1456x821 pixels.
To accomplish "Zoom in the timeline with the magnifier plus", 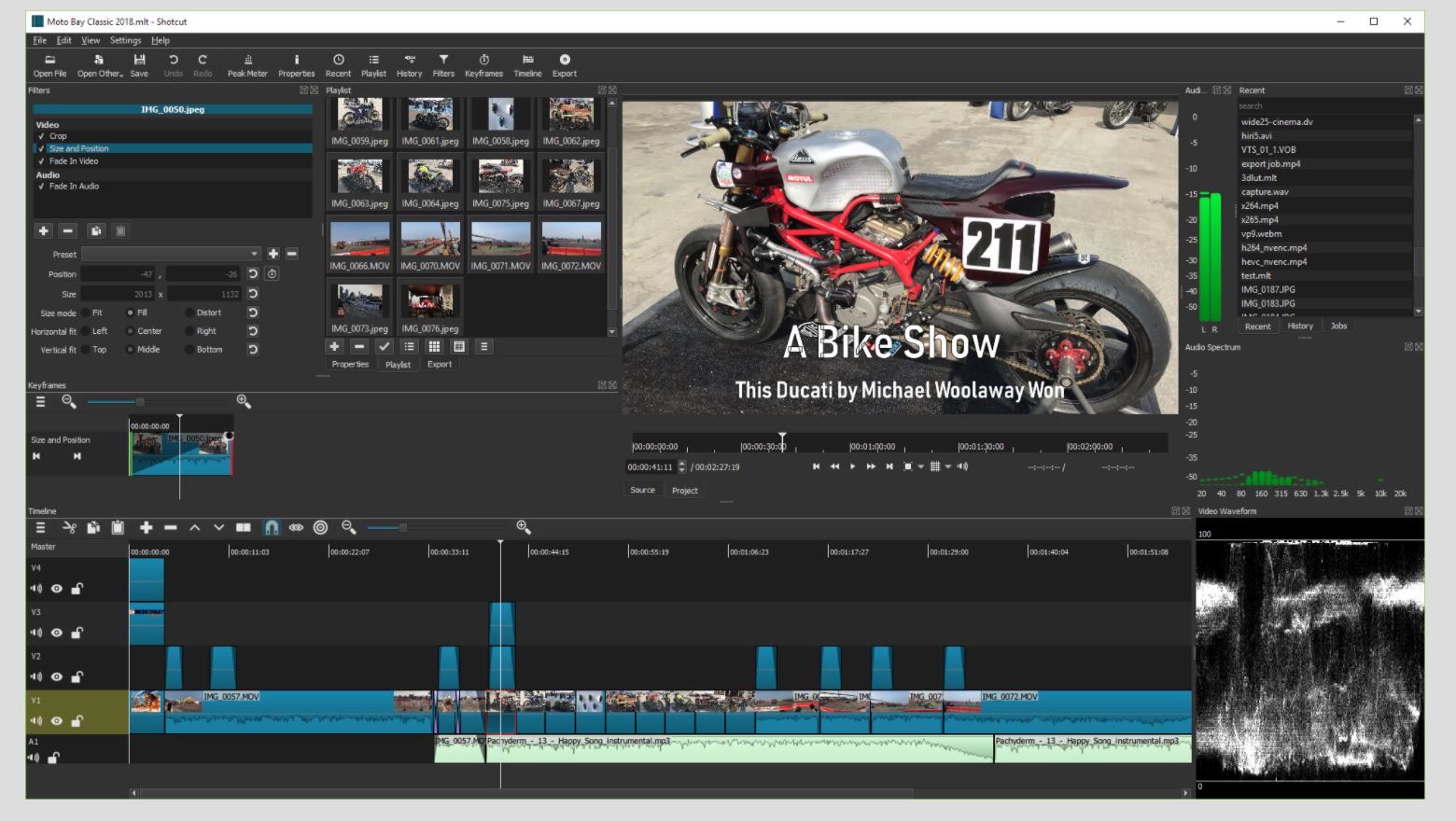I will [x=524, y=528].
